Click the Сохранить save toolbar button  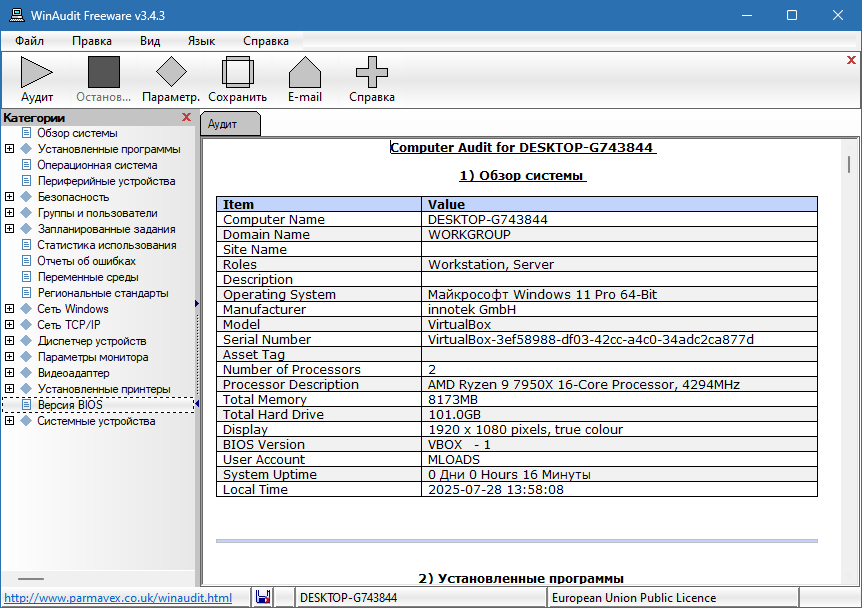click(x=237, y=79)
